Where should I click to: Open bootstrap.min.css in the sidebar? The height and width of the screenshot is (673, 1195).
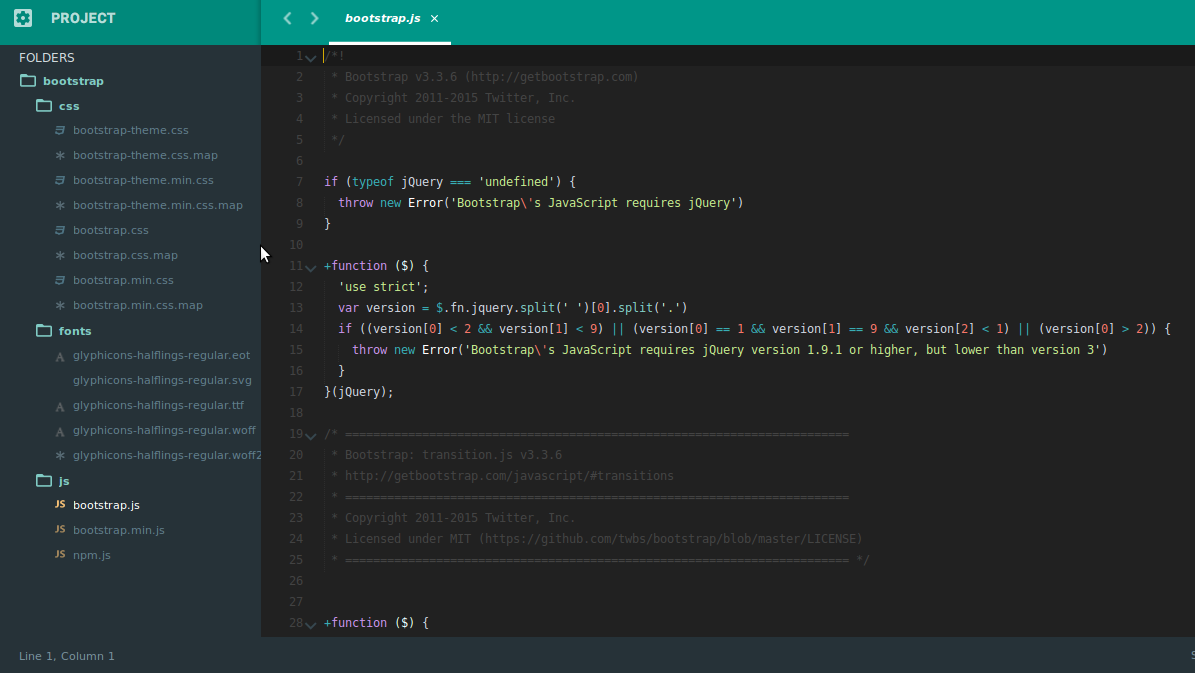pos(123,280)
